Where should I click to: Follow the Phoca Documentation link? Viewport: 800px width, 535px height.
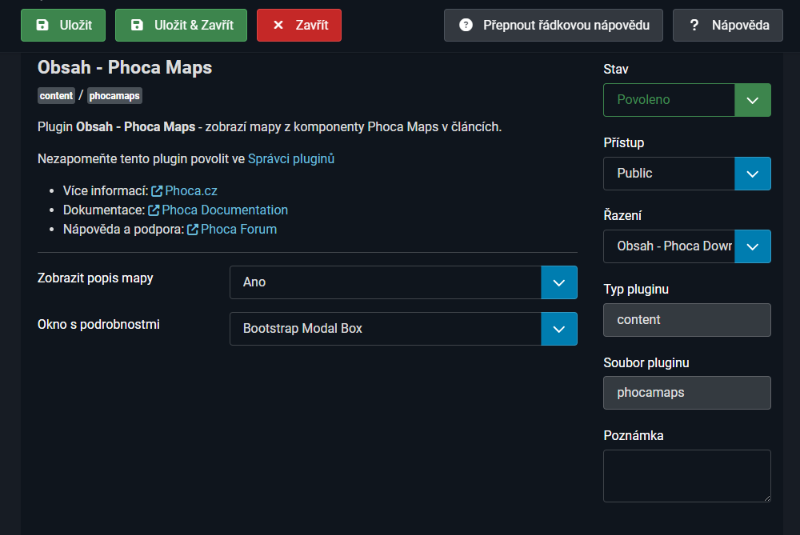click(x=225, y=210)
